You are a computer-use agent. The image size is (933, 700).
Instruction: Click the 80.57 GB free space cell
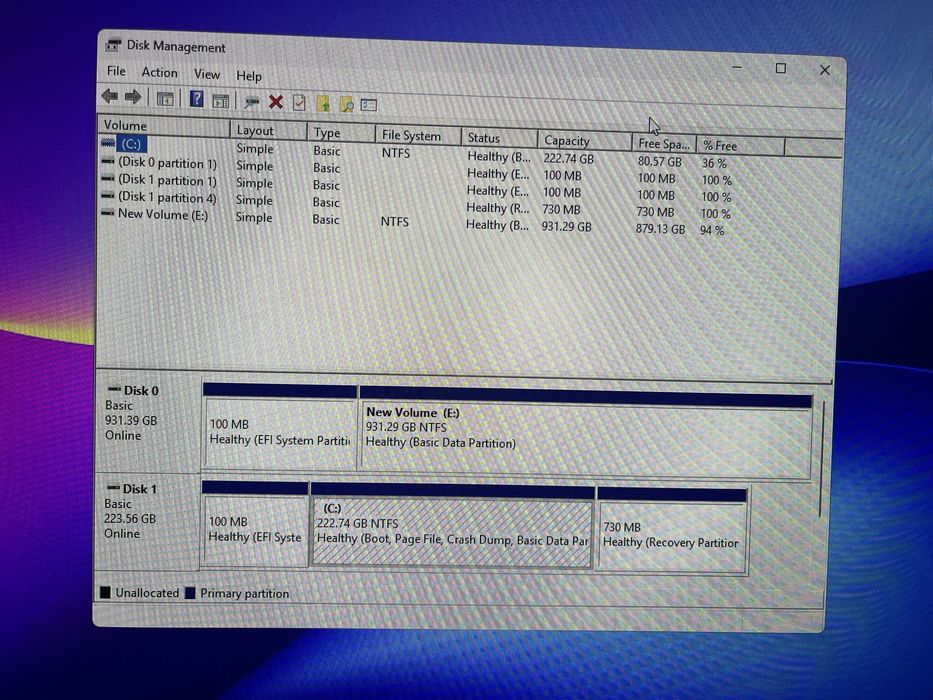click(x=659, y=161)
